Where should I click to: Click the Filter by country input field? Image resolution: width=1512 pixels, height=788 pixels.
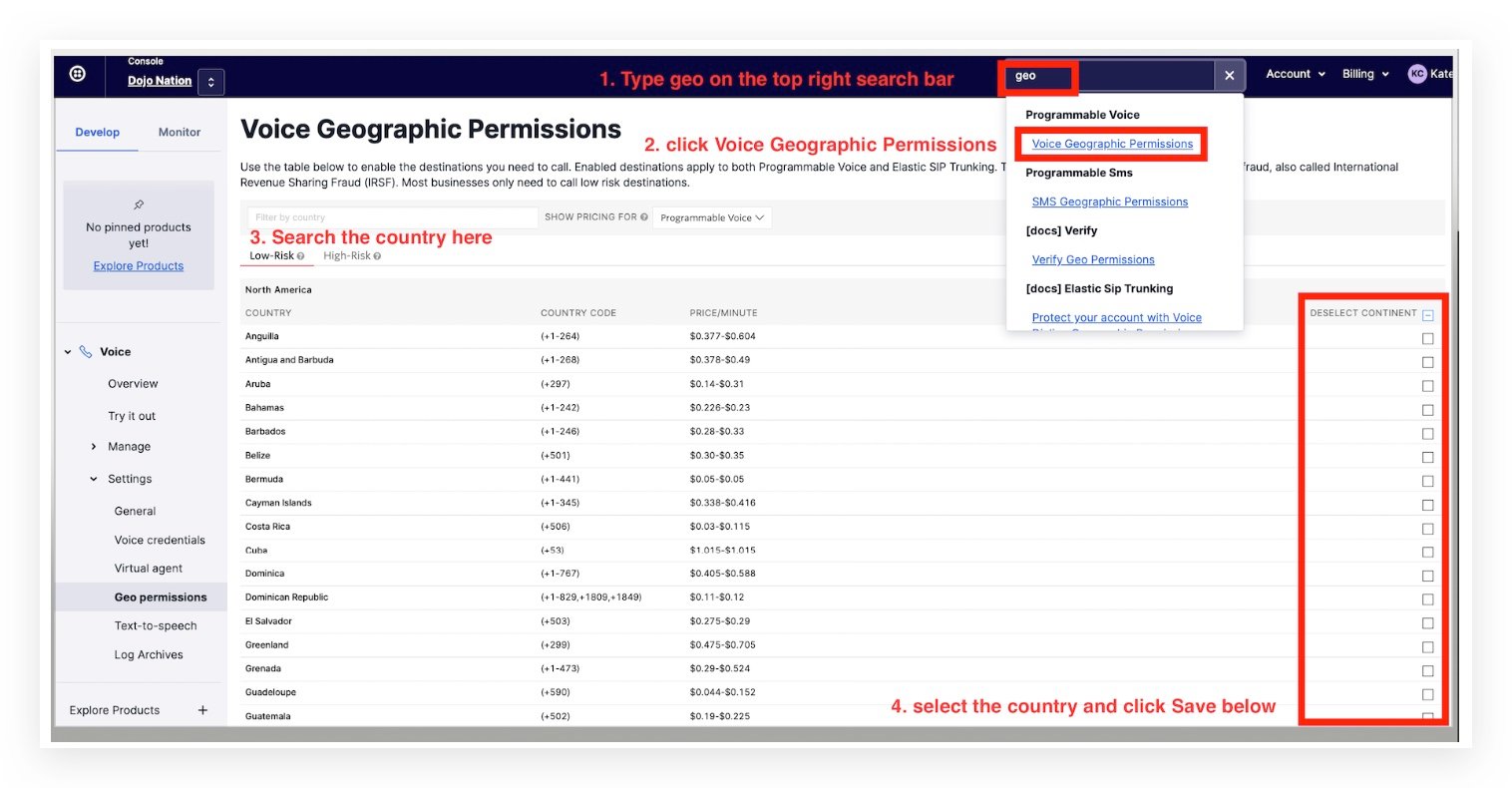[392, 217]
